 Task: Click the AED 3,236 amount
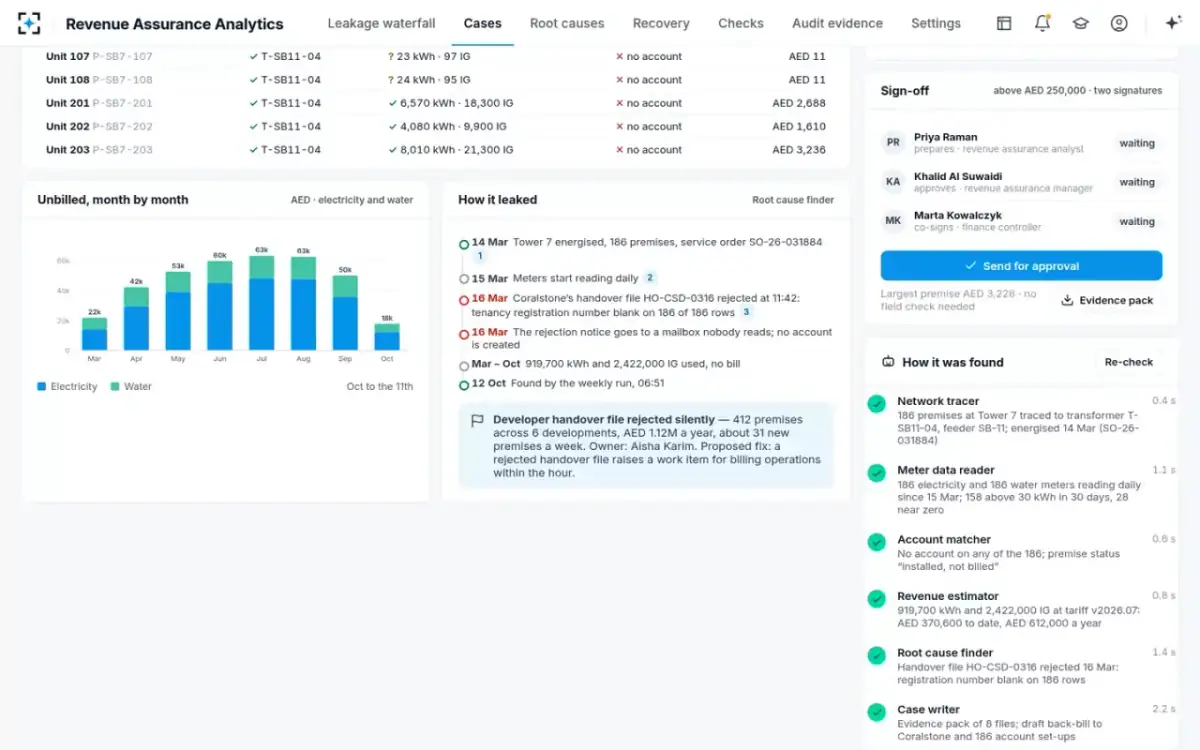[799, 150]
